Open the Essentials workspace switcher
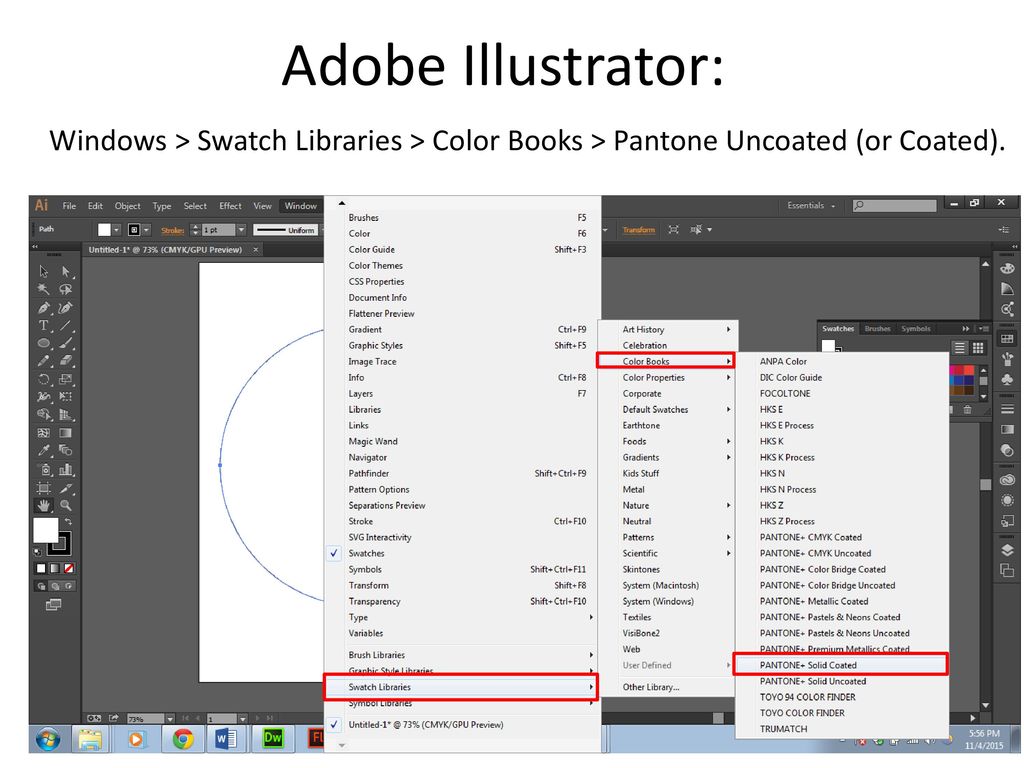 tap(810, 206)
